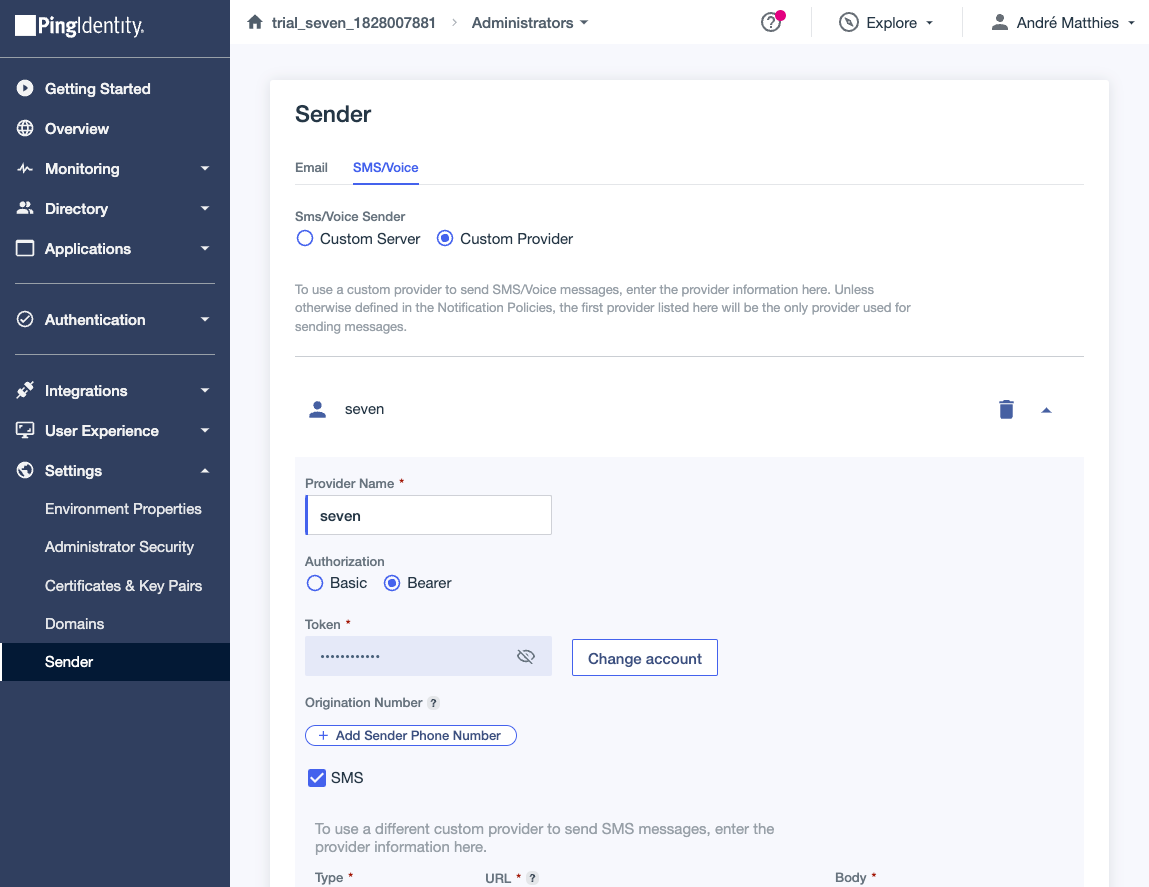Show the hidden token with eye icon

pos(526,656)
